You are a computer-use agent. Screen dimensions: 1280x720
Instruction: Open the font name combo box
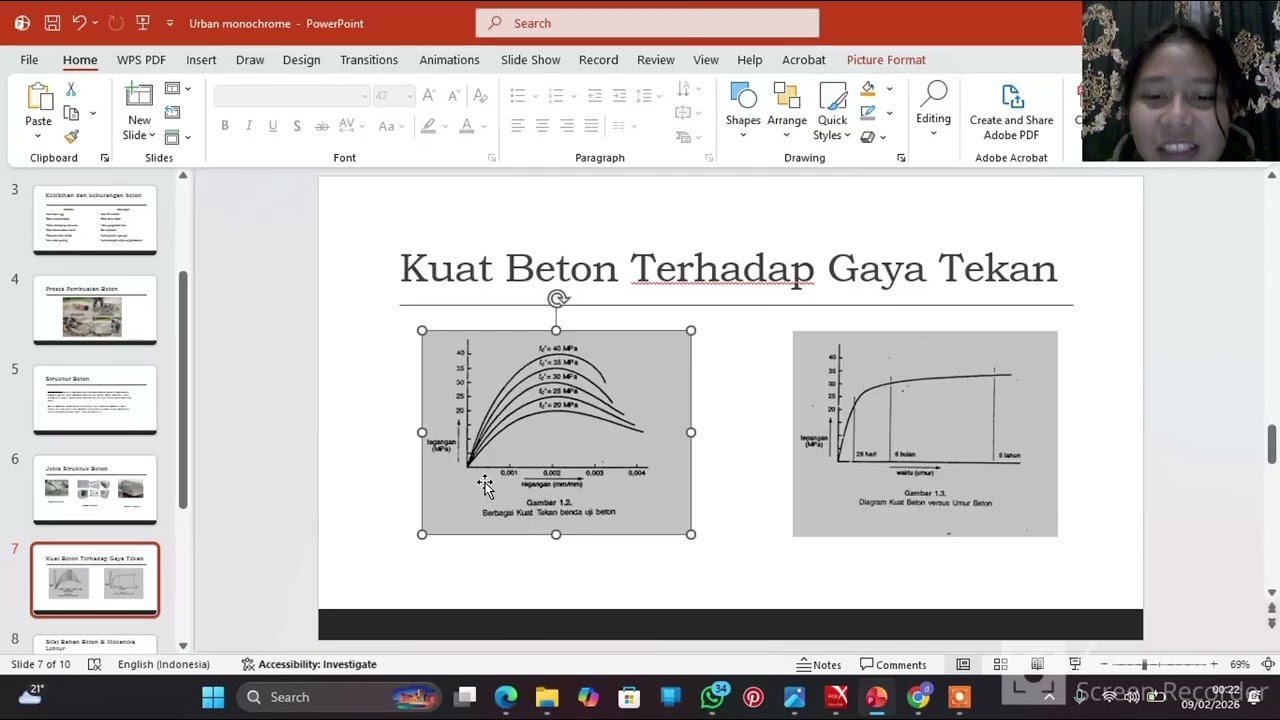pyautogui.click(x=291, y=96)
